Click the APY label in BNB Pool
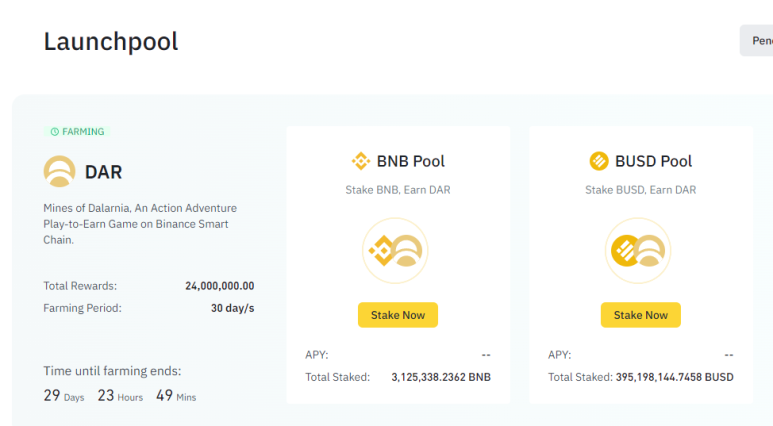 316,355
